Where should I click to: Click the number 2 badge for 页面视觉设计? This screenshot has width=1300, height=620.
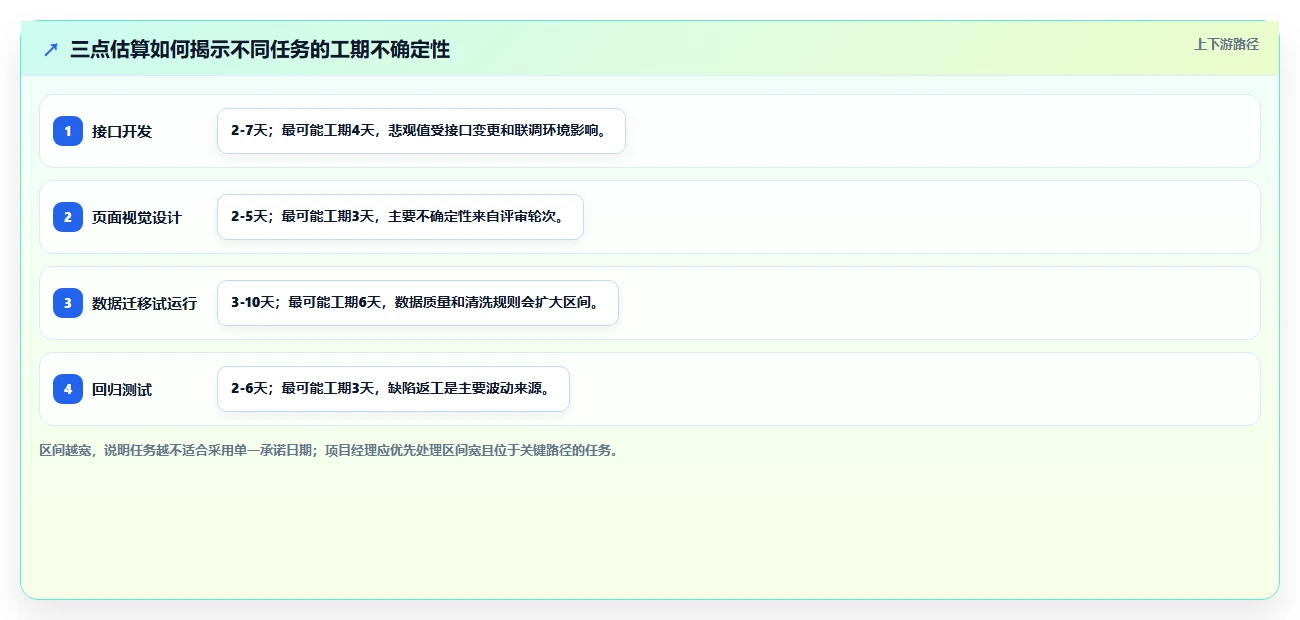68,217
